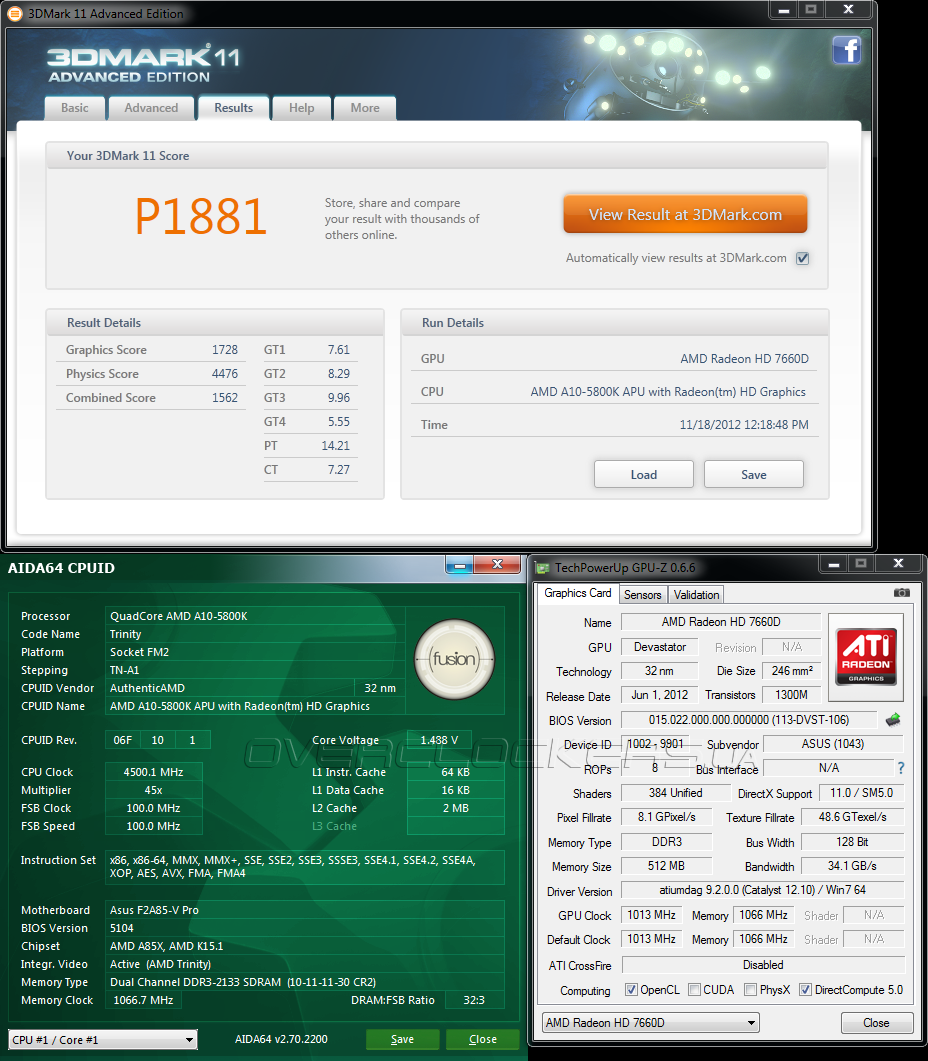Image resolution: width=928 pixels, height=1061 pixels.
Task: Click the Close button in GPU-Z
Action: click(876, 1022)
